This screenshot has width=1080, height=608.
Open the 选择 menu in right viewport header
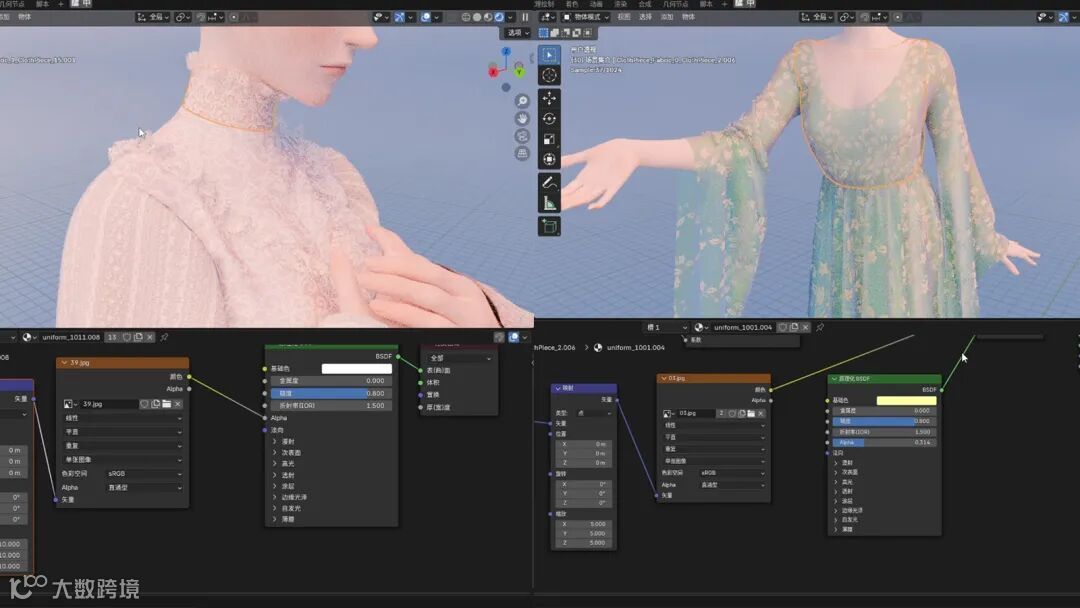coord(645,17)
